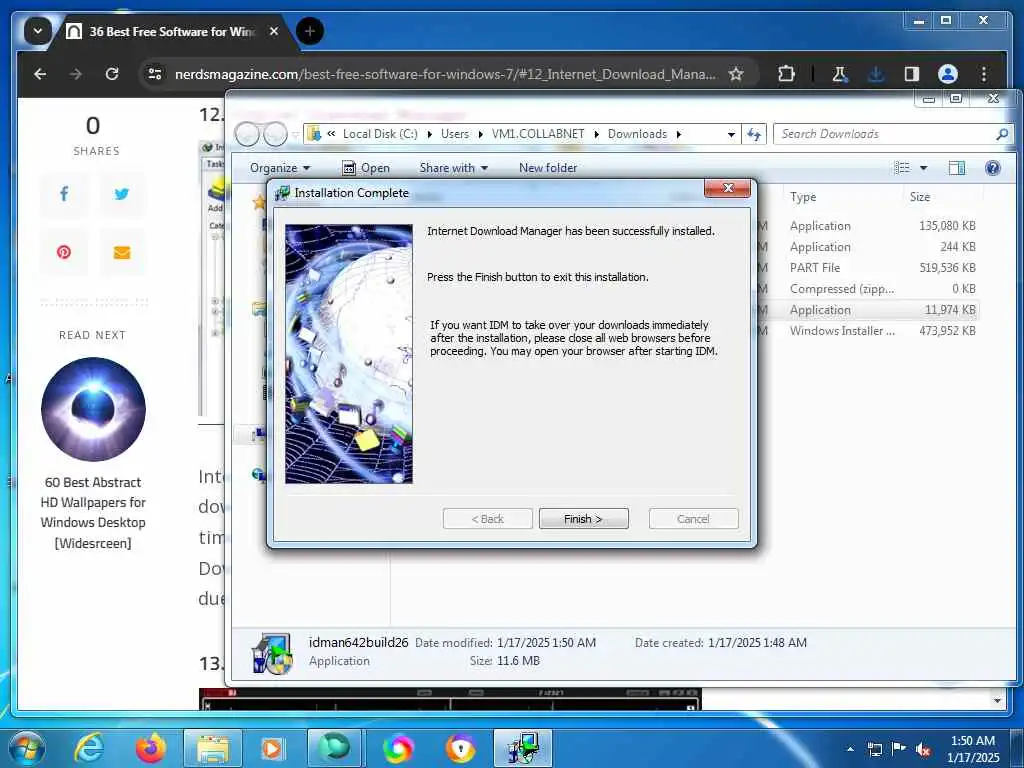Reload the Chrome page
This screenshot has width=1024, height=768.
coord(112,74)
